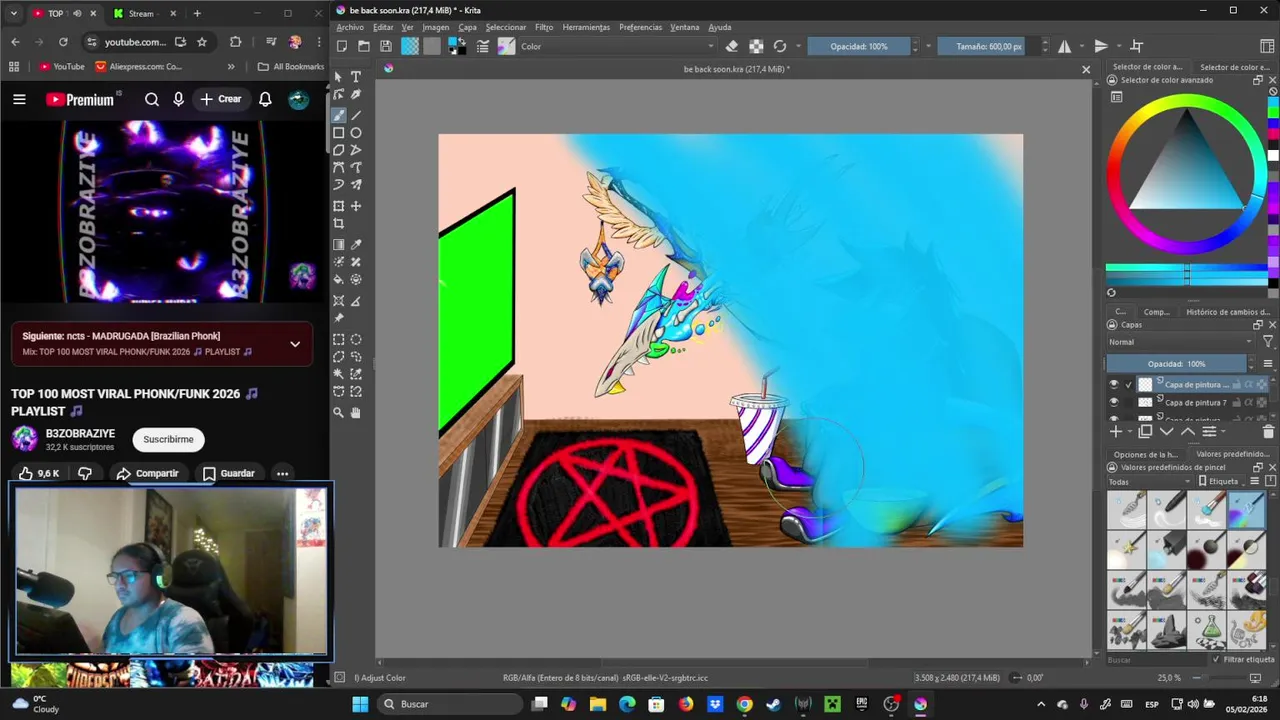The width and height of the screenshot is (1280, 720).
Task: Open the layer filter funnel menu
Action: click(x=1268, y=342)
